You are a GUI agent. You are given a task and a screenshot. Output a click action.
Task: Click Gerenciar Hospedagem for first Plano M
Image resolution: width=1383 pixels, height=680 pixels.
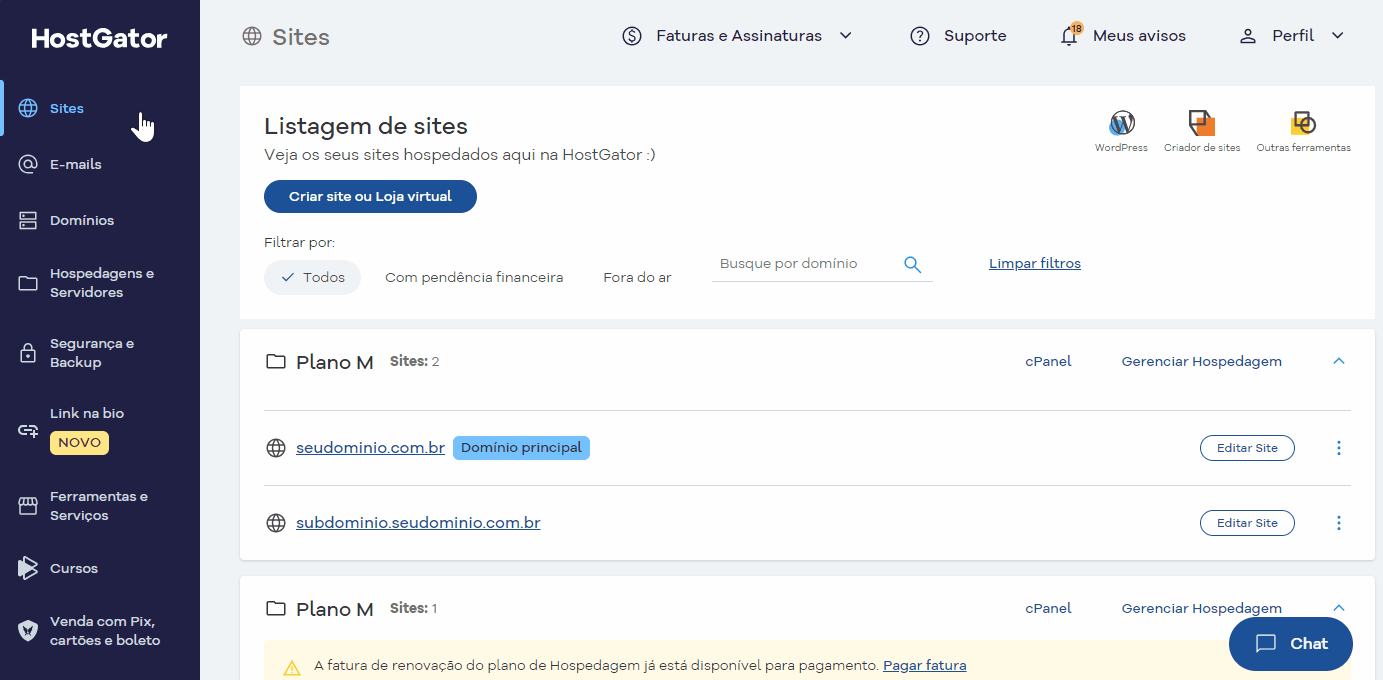point(1202,361)
